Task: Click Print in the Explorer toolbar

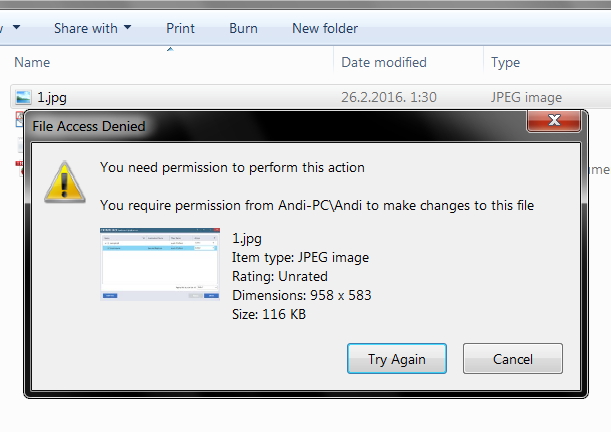Action: point(180,28)
